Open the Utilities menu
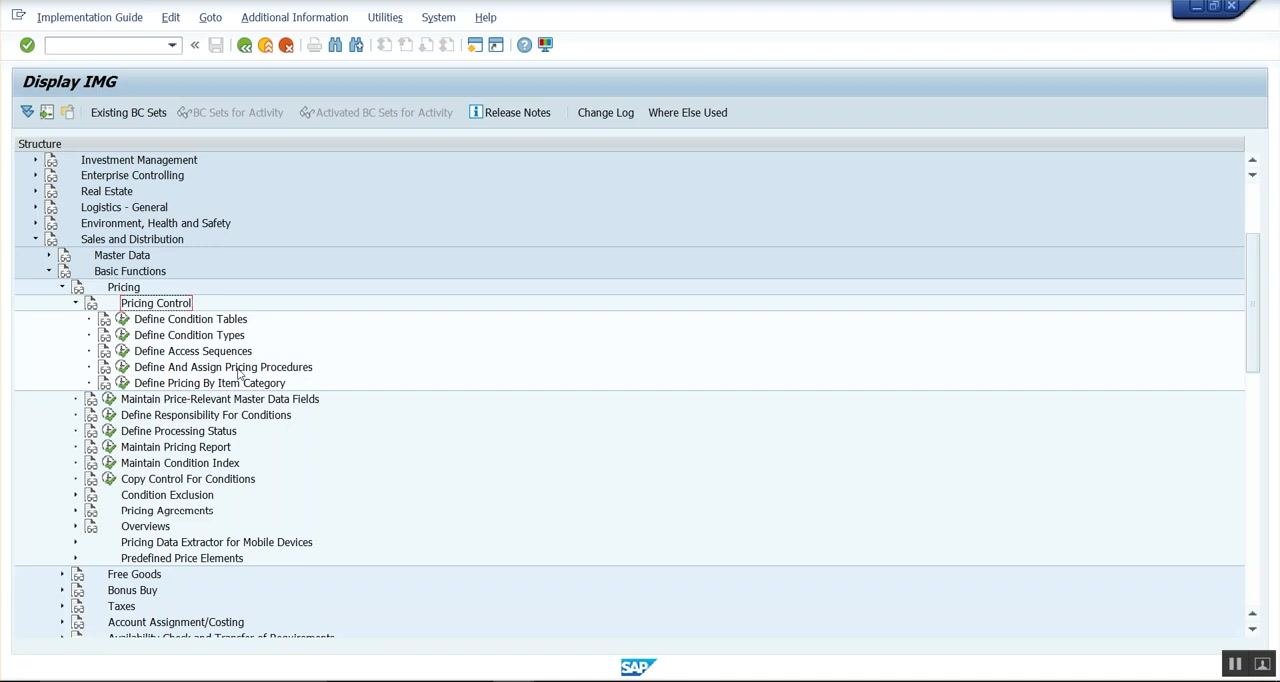The width and height of the screenshot is (1280, 682). point(385,17)
